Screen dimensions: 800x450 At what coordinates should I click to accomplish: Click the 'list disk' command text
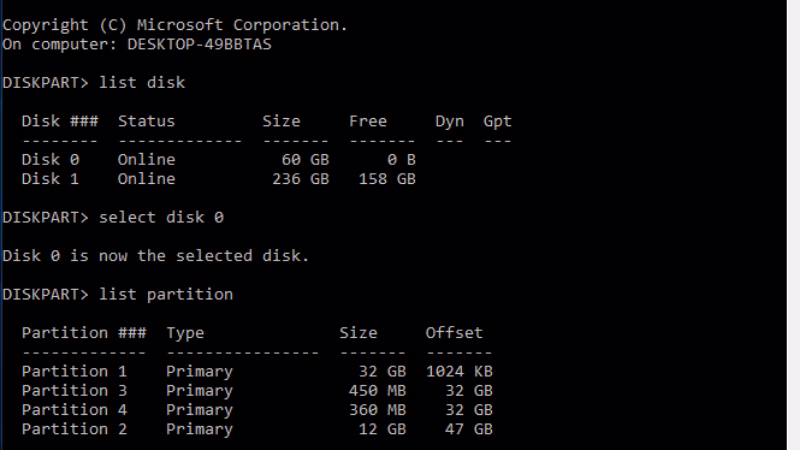(x=142, y=82)
